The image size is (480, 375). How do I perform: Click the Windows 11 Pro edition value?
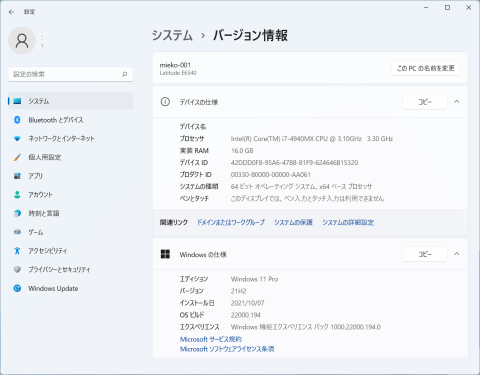(x=254, y=279)
